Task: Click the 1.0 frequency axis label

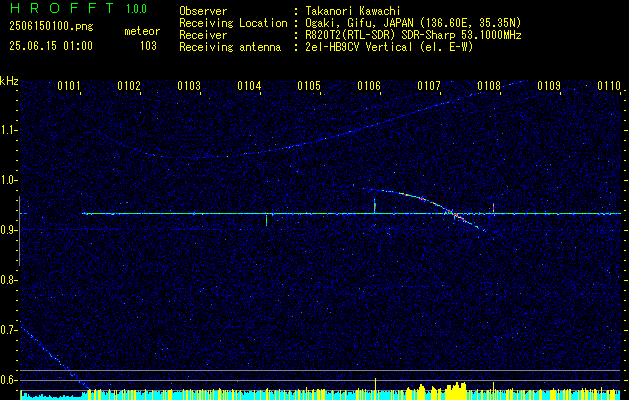Action: click(x=8, y=180)
